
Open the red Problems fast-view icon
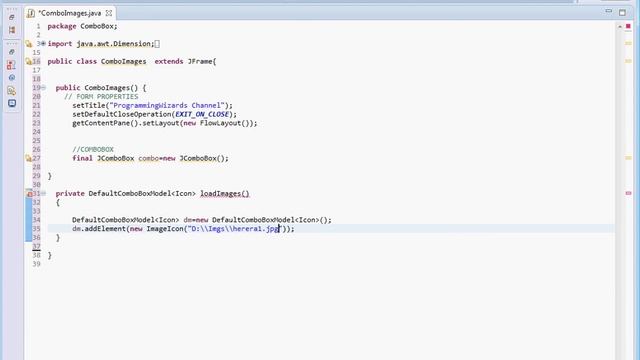tap(11, 65)
